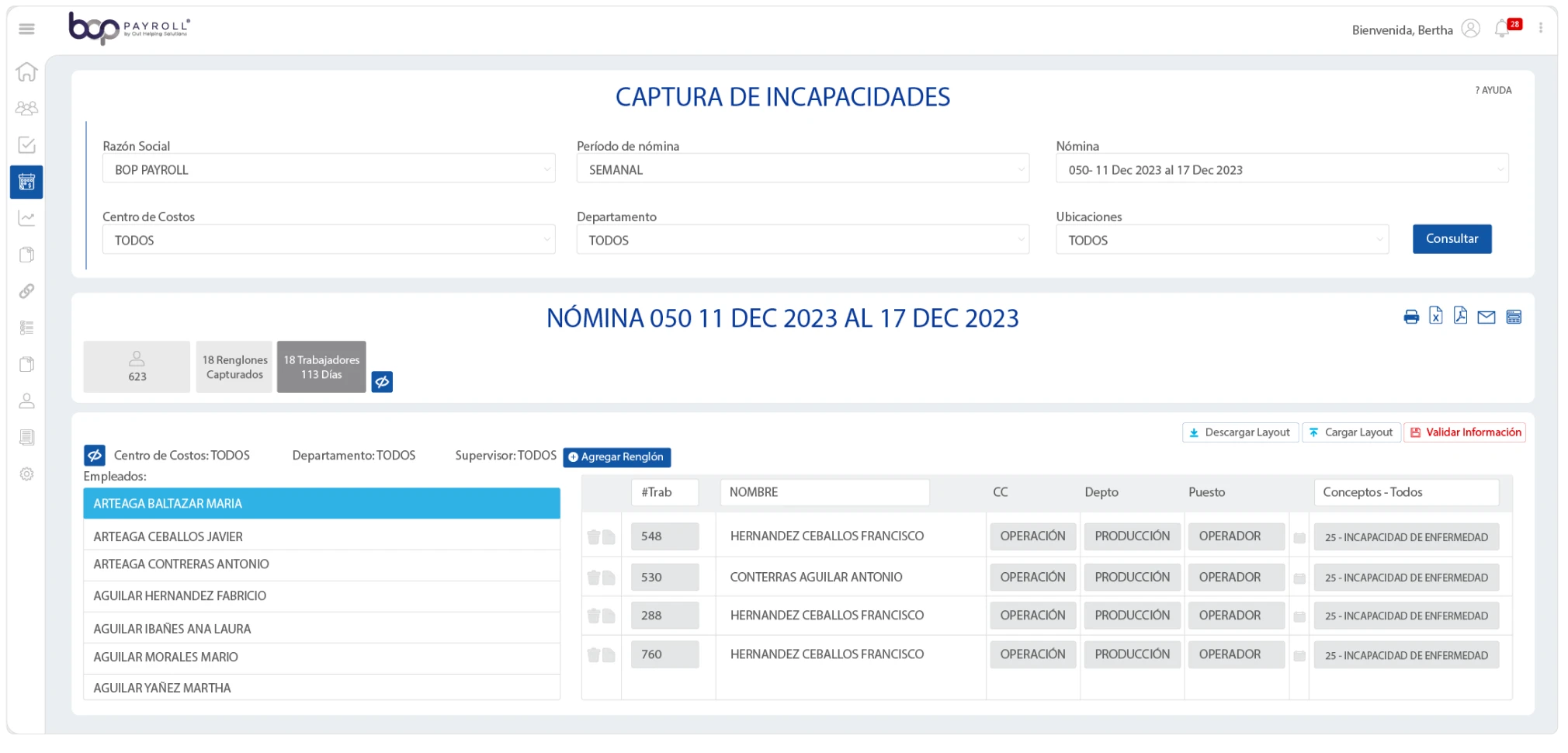Select employee ARTEAGA BALTAZAR MARIA
Screen dimensions: 1568x753
(321, 504)
